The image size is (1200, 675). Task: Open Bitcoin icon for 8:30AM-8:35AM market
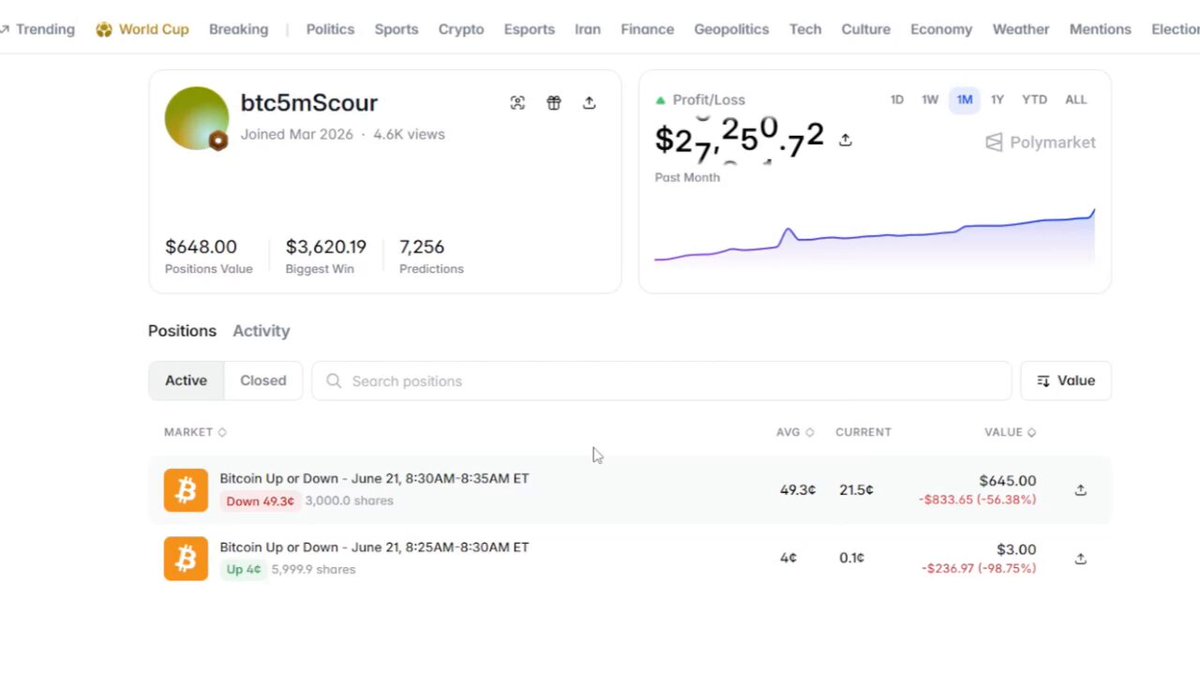186,490
